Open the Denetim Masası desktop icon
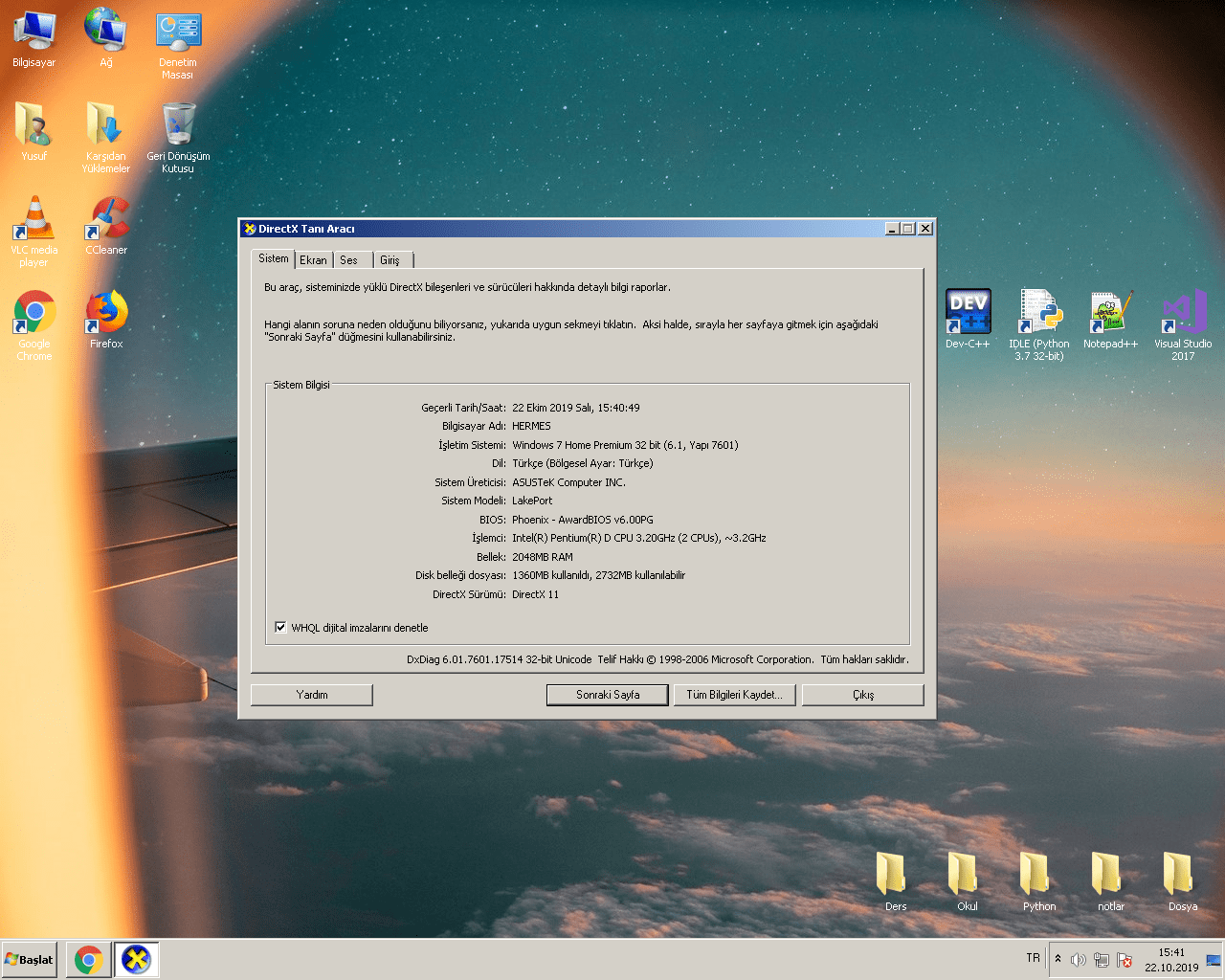Screen dimensions: 1225x980 click(x=178, y=44)
